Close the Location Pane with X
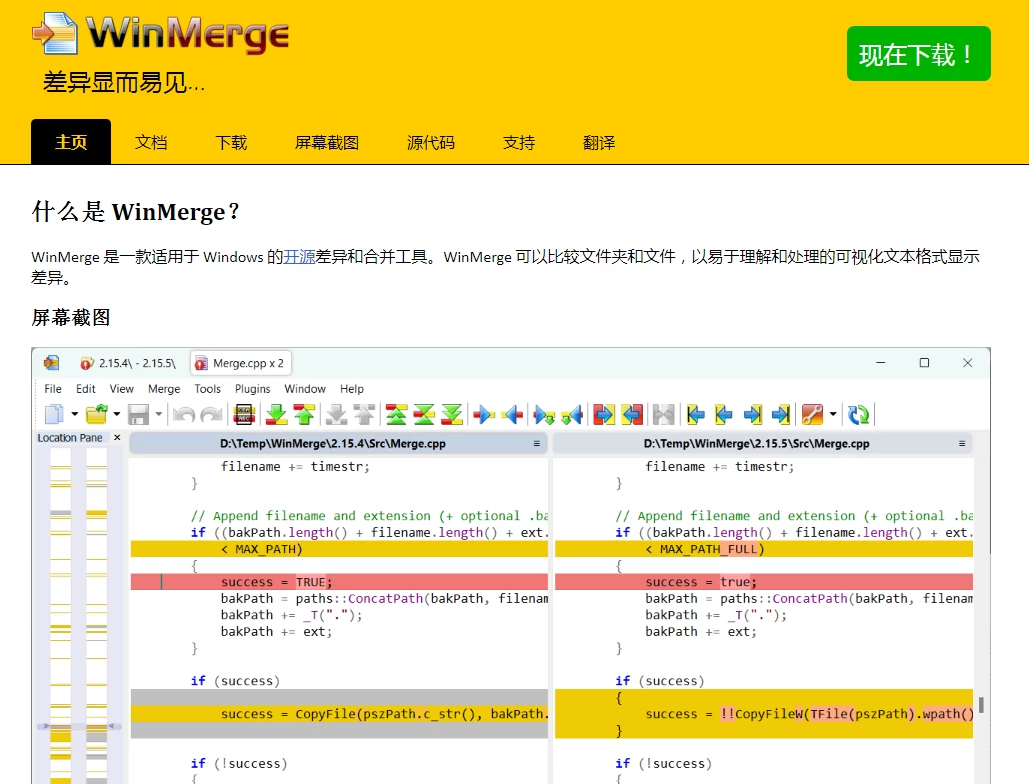Image resolution: width=1029 pixels, height=784 pixels. (x=117, y=438)
